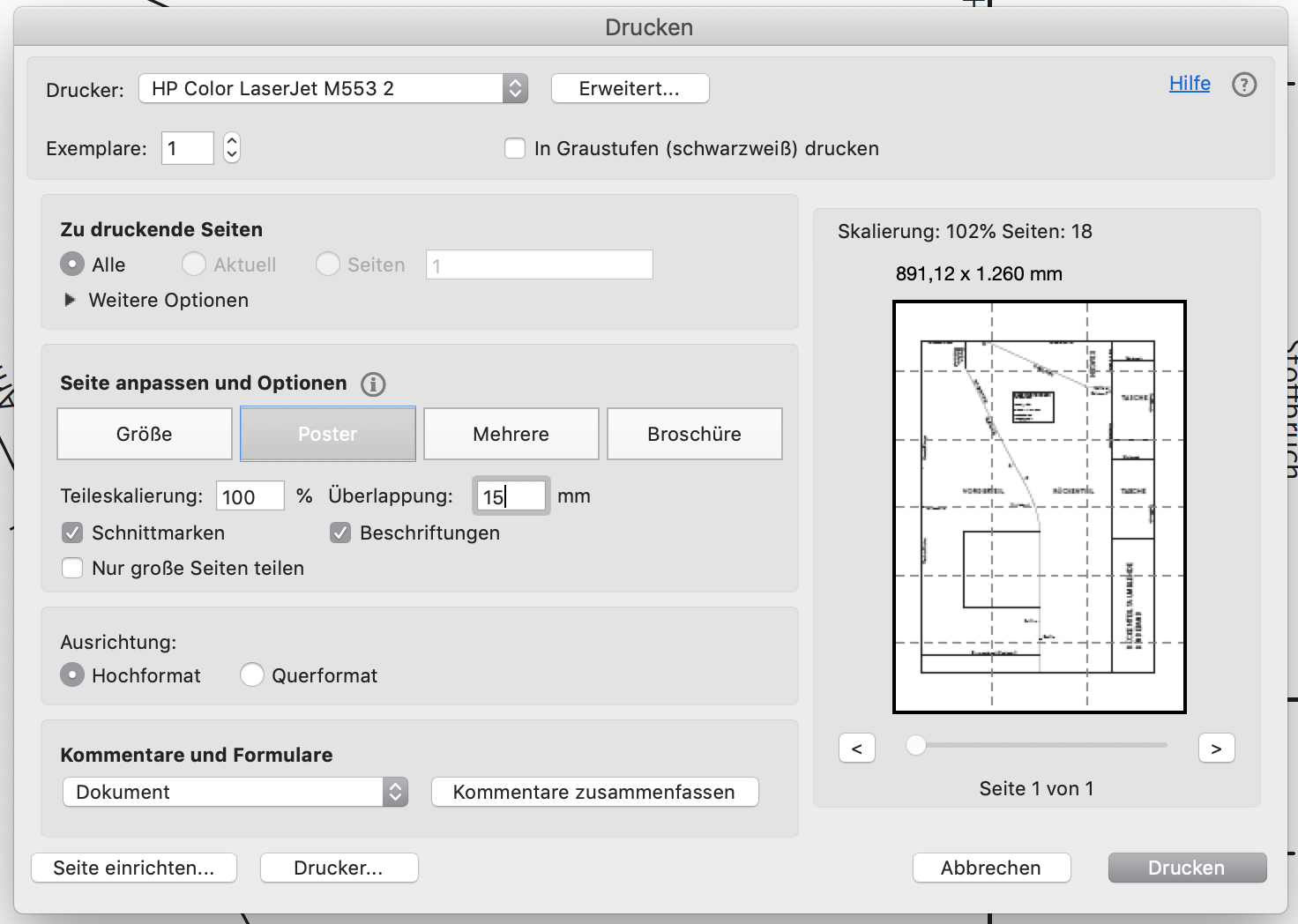
Task: Click the Skalierung: 102% Seiten: 18 text
Action: coord(965,232)
